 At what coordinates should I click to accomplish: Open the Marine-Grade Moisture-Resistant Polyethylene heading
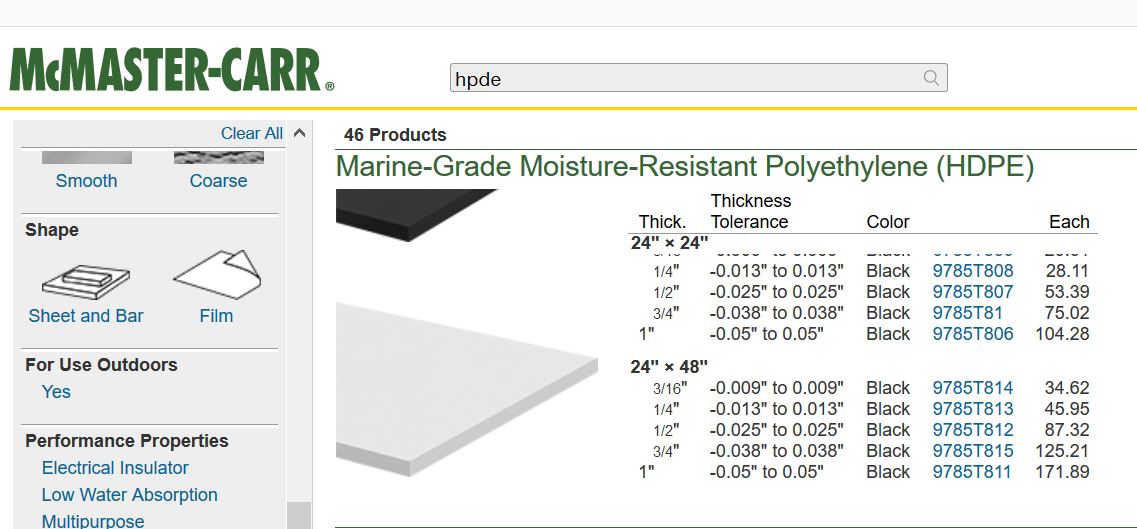(x=685, y=167)
